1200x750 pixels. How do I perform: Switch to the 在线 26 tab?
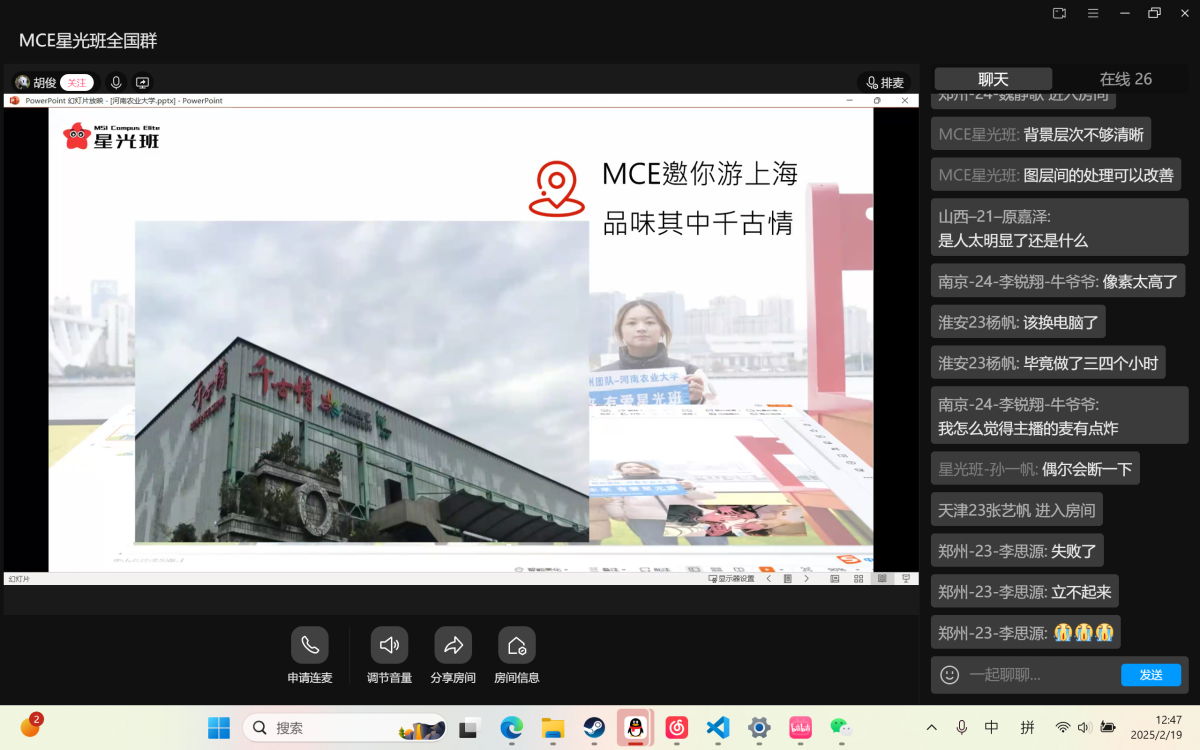[x=1125, y=79]
